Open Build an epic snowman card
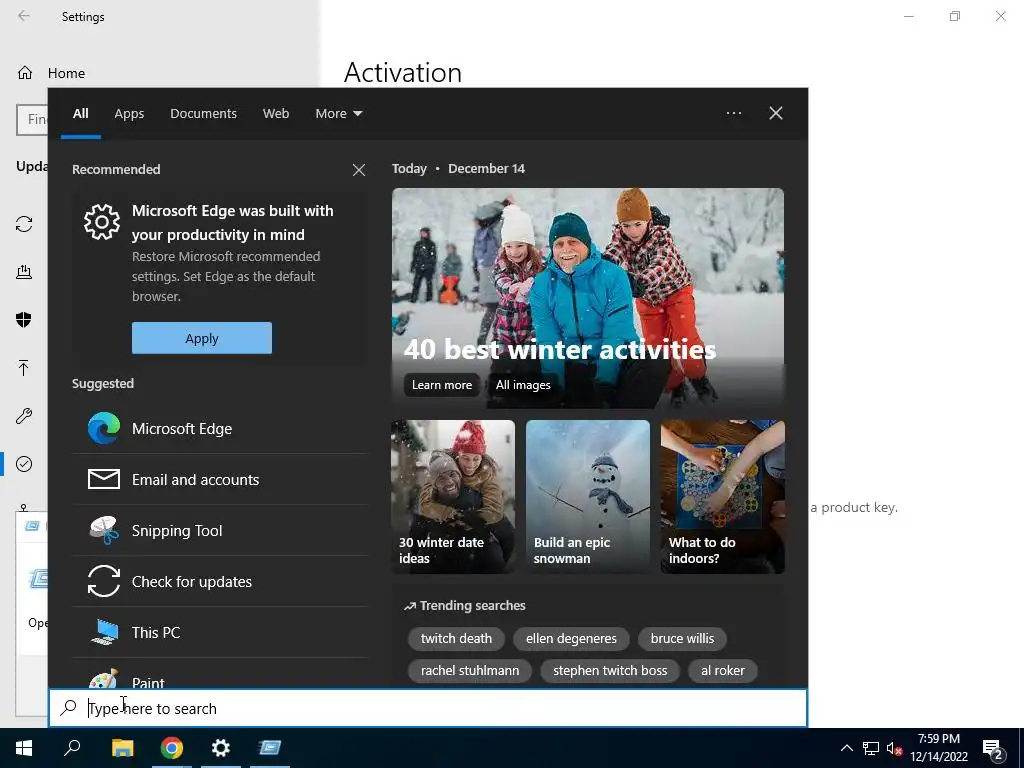 click(588, 497)
